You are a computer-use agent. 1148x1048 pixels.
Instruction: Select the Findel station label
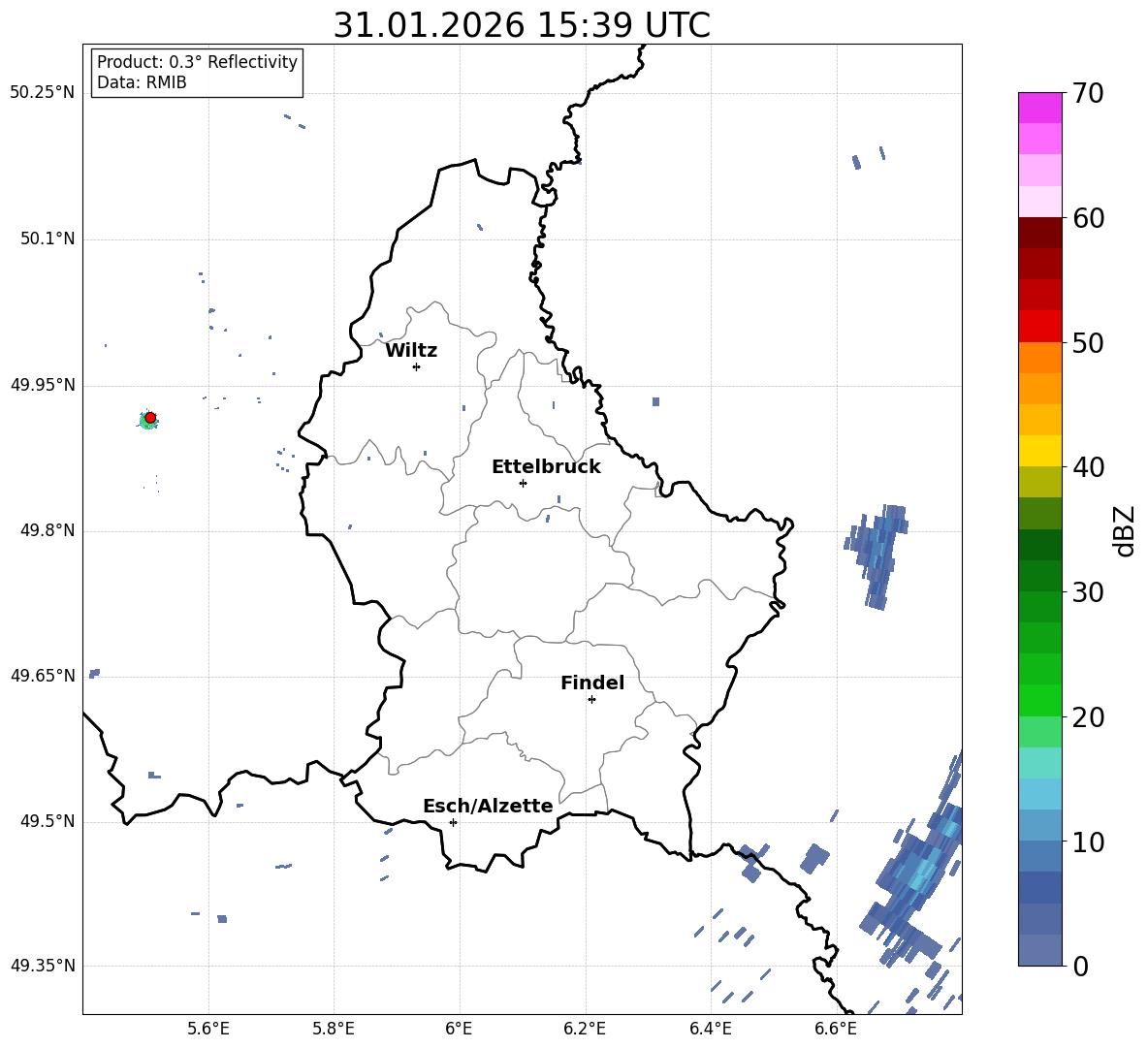point(592,683)
